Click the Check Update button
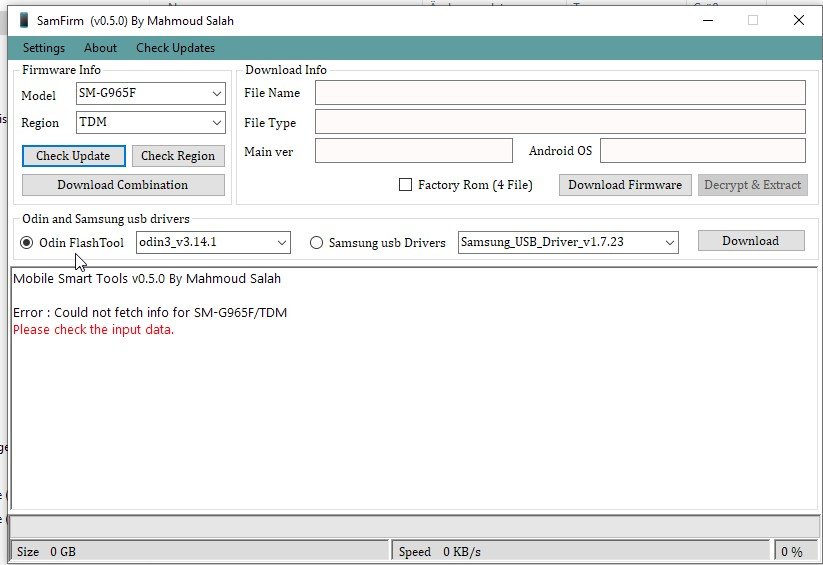Screen dimensions: 823x565 pyautogui.click(x=73, y=156)
